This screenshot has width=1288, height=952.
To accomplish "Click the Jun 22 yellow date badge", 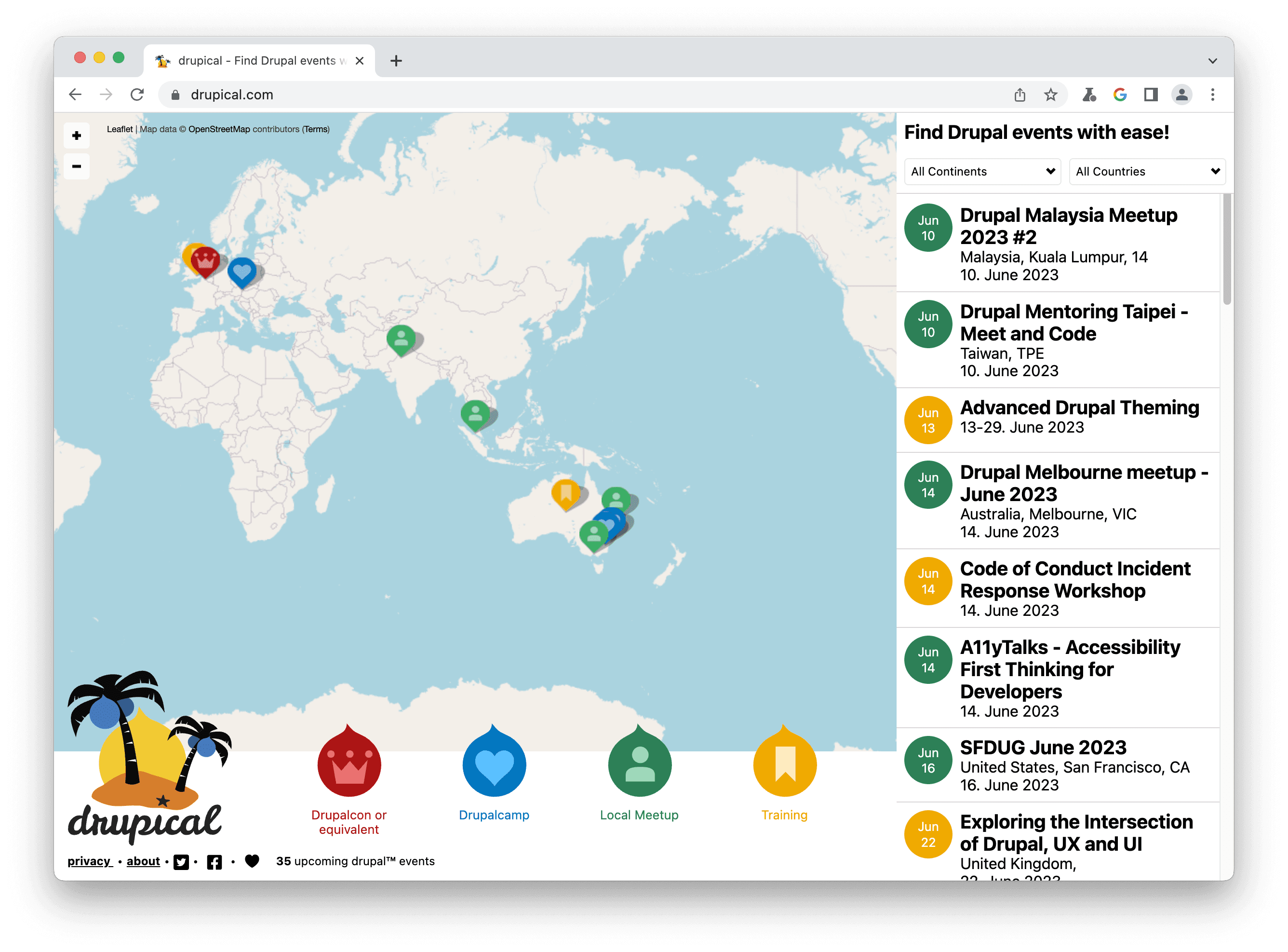I will click(928, 835).
